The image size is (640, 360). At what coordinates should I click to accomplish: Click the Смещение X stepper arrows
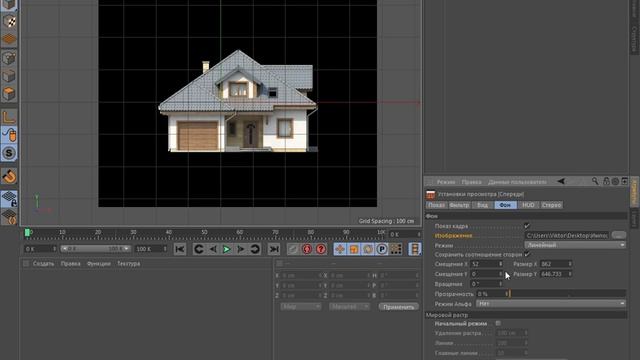click(x=501, y=264)
